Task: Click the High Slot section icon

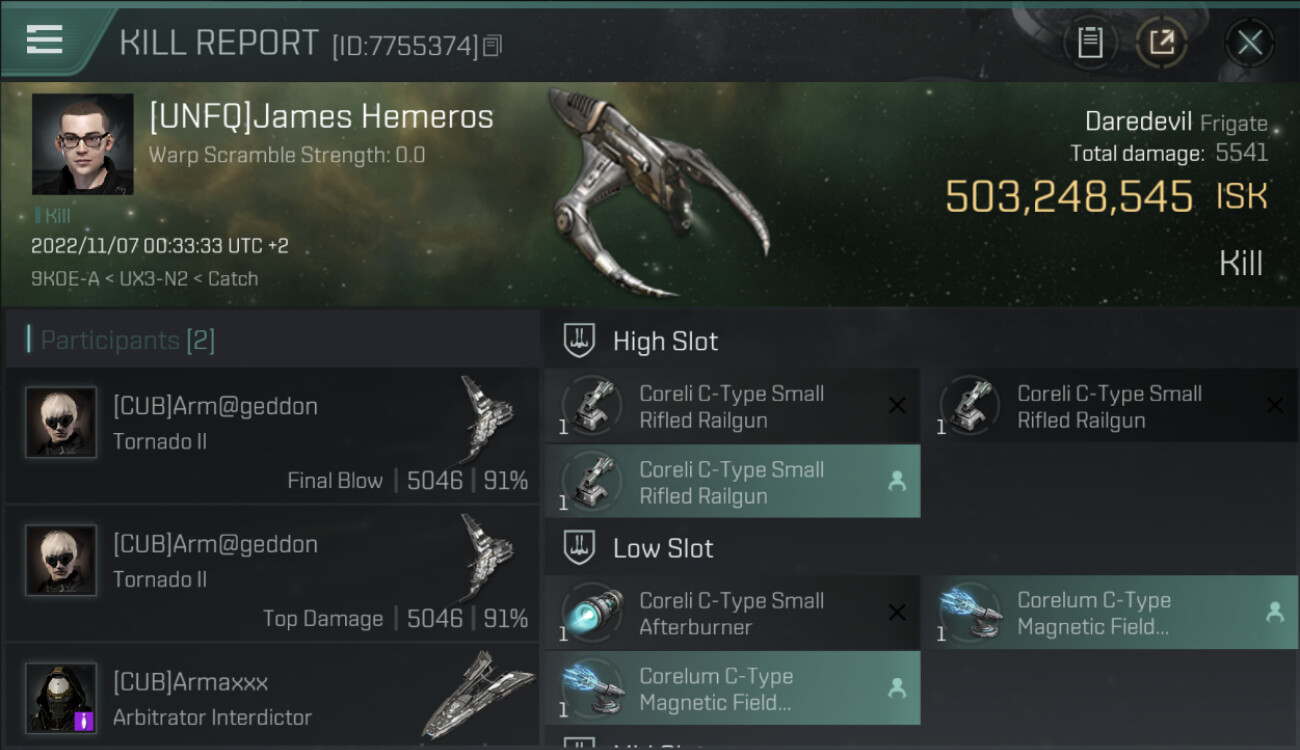Action: tap(579, 341)
